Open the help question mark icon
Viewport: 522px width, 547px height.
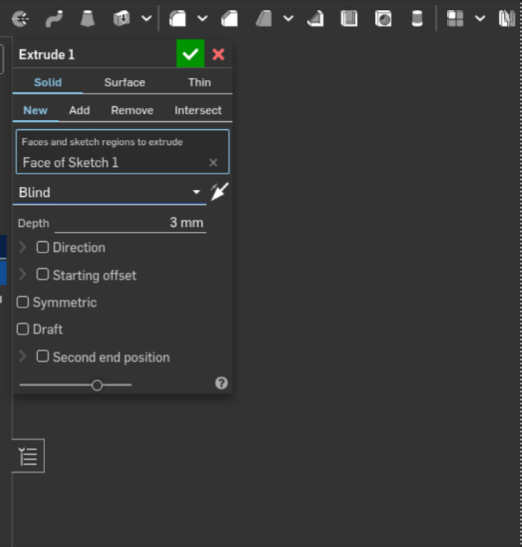pyautogui.click(x=221, y=383)
